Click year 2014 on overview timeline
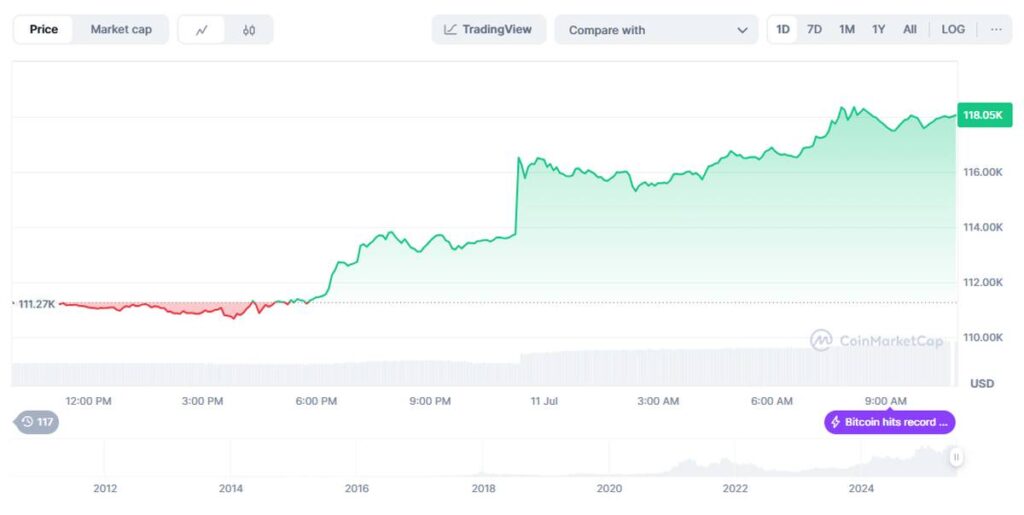This screenshot has width=1024, height=515. 231,488
